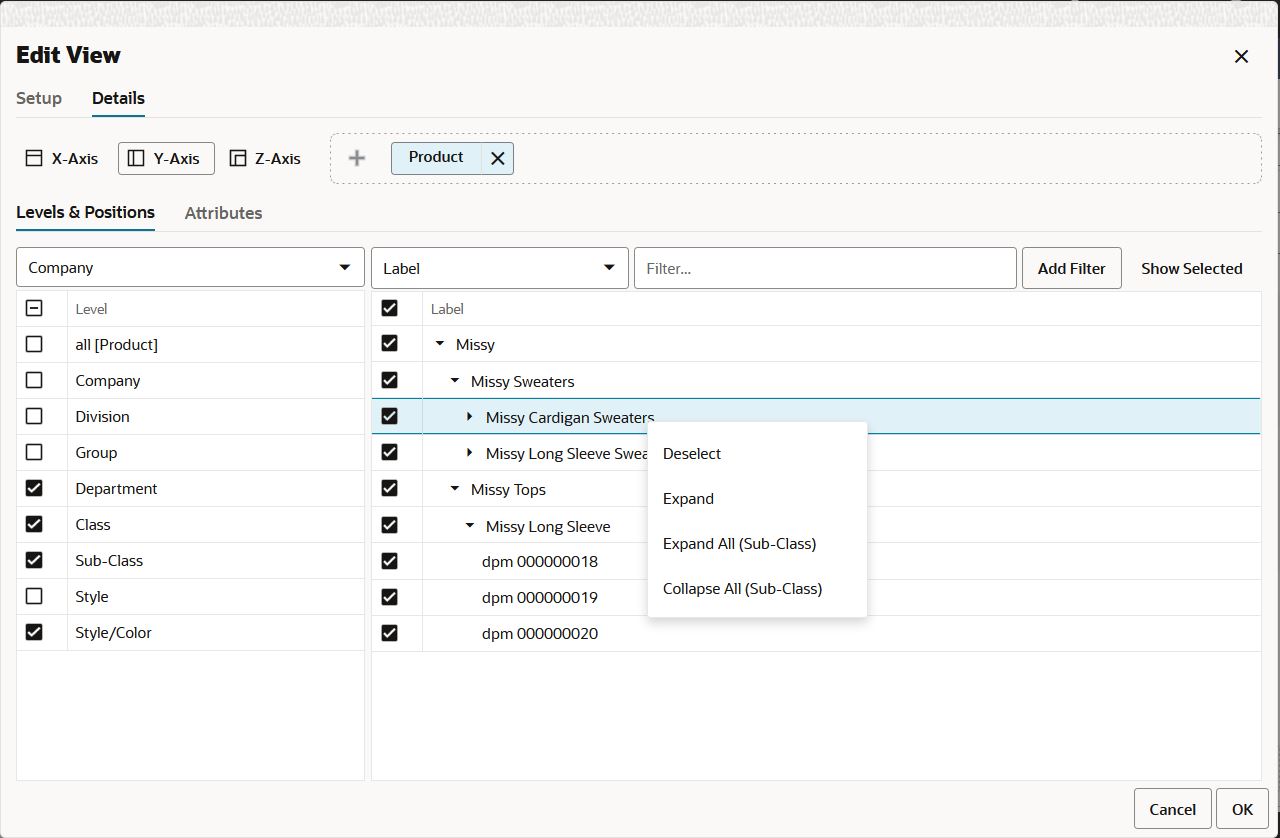Collapse the Missy Tops node
Image resolution: width=1280 pixels, height=838 pixels.
[x=455, y=489]
